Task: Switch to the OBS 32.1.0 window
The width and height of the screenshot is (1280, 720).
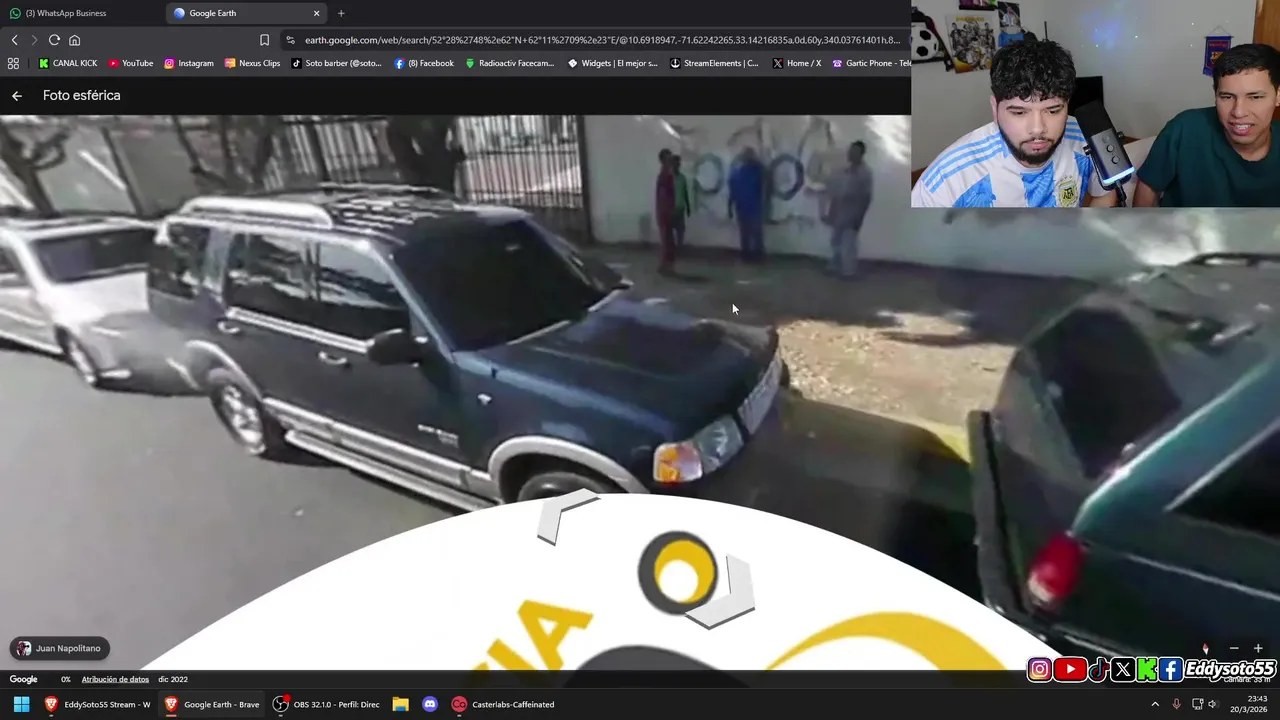Action: tap(326, 704)
